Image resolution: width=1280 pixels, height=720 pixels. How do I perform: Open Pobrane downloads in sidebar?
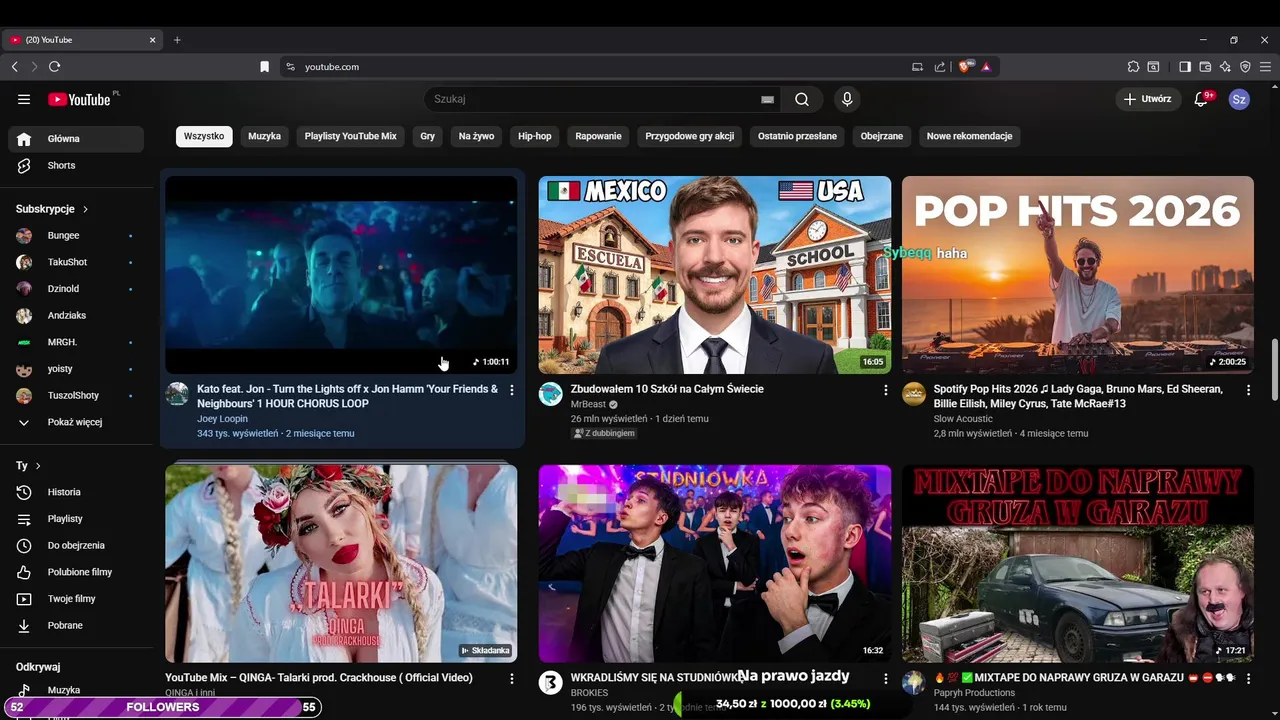click(76, 625)
